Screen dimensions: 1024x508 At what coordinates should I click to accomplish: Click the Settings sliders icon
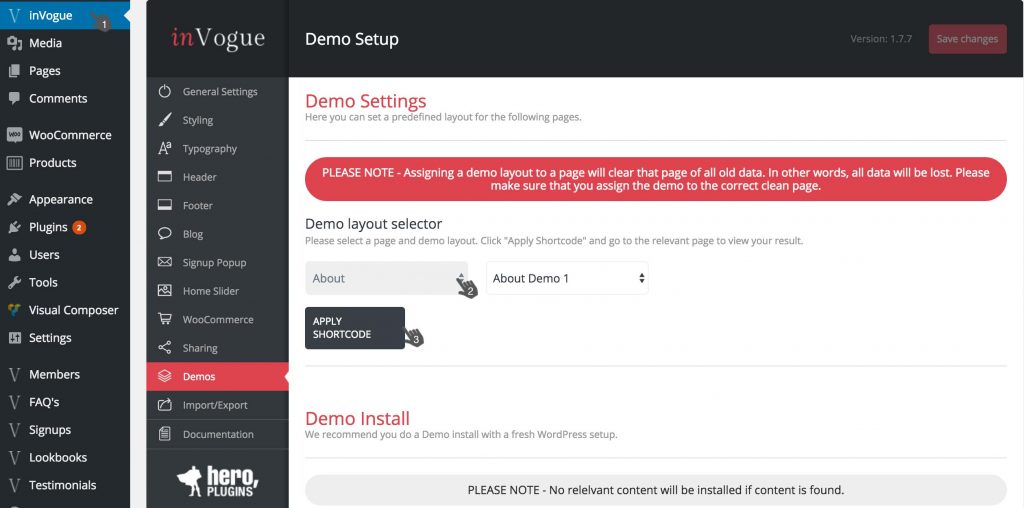tap(14, 338)
